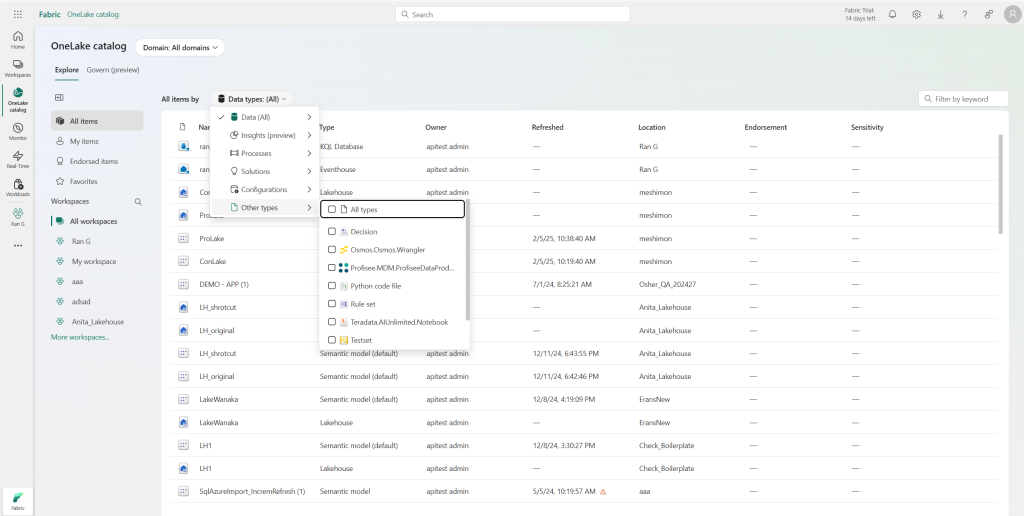This screenshot has width=1024, height=516.
Task: Click DEMO - APP (1) semantic model icon
Action: pyautogui.click(x=184, y=284)
